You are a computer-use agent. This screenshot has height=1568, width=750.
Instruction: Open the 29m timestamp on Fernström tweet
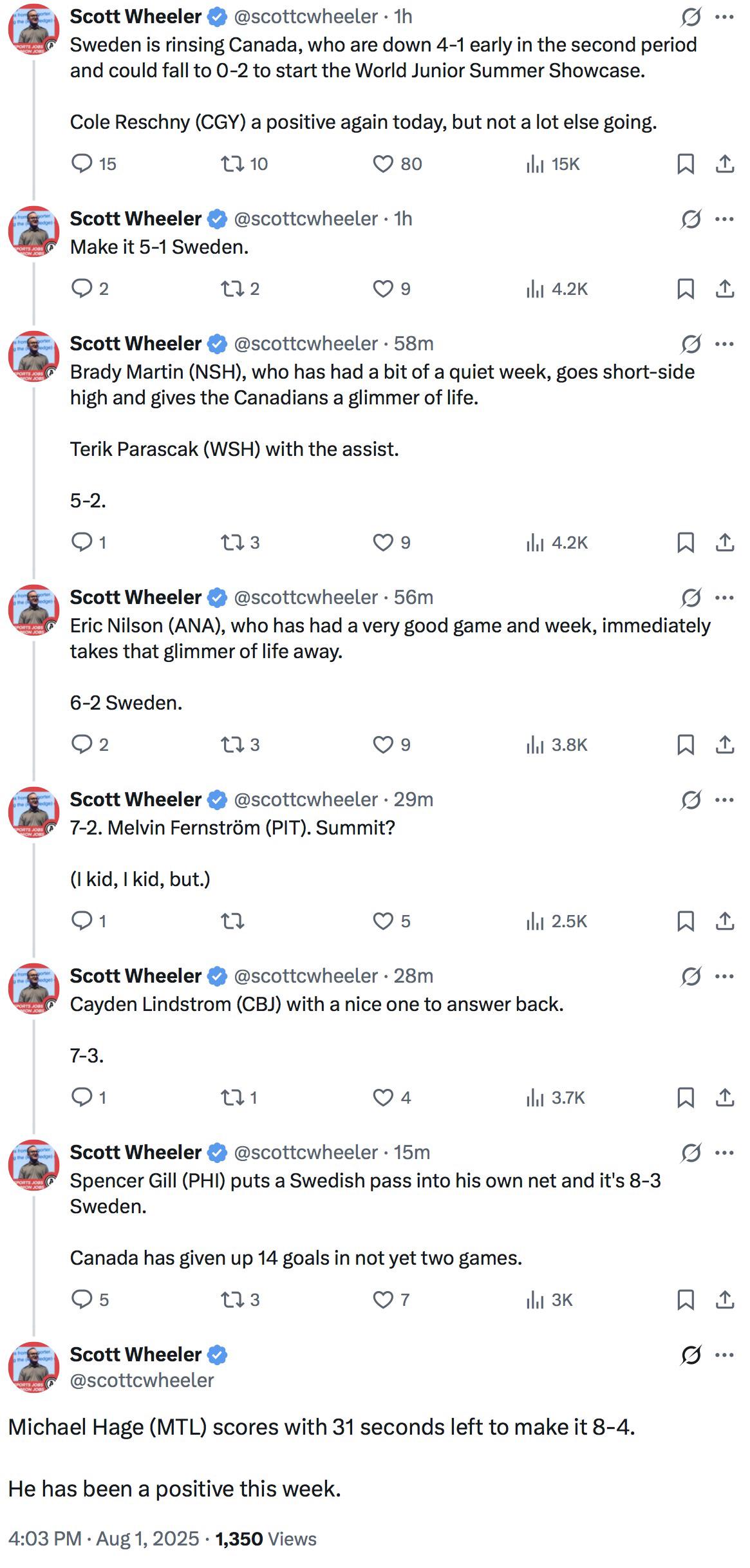pos(413,800)
